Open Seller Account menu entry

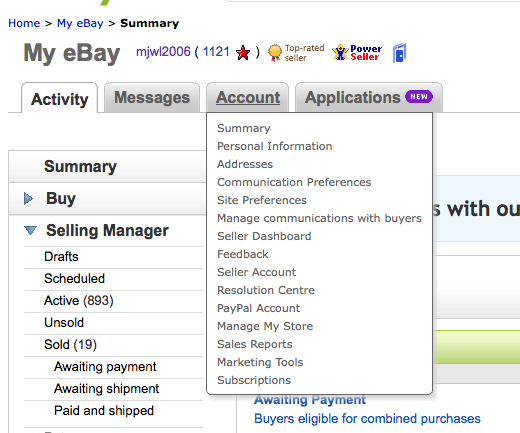click(x=256, y=272)
